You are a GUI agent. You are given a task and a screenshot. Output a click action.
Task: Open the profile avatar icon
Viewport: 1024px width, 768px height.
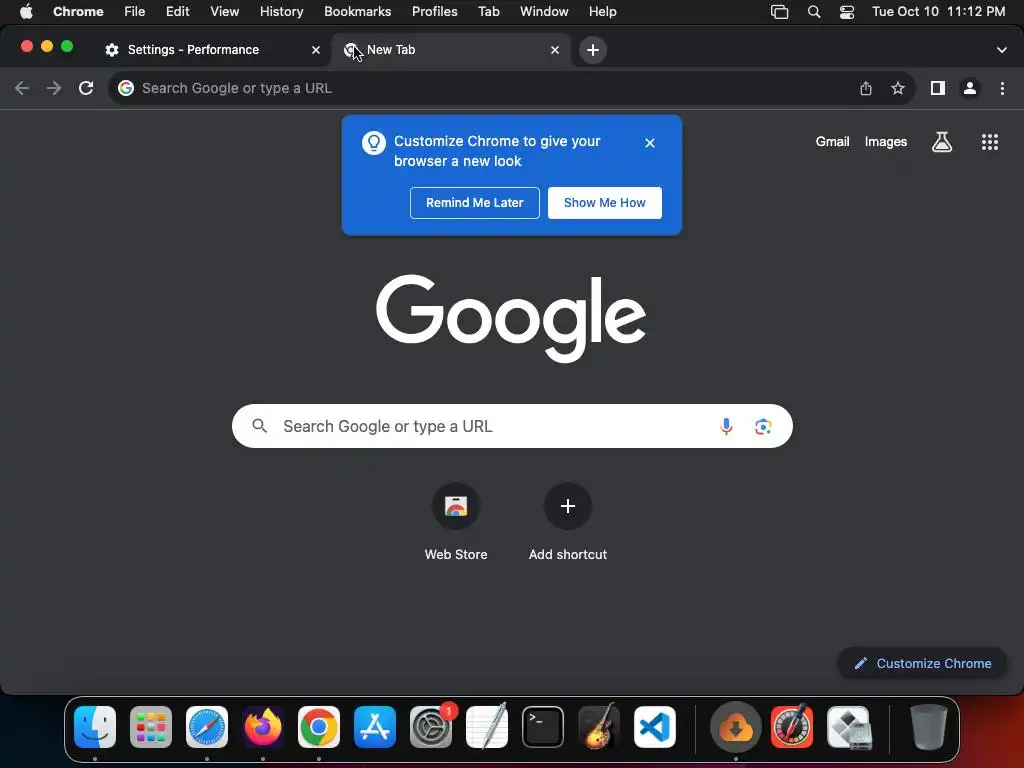coord(970,88)
